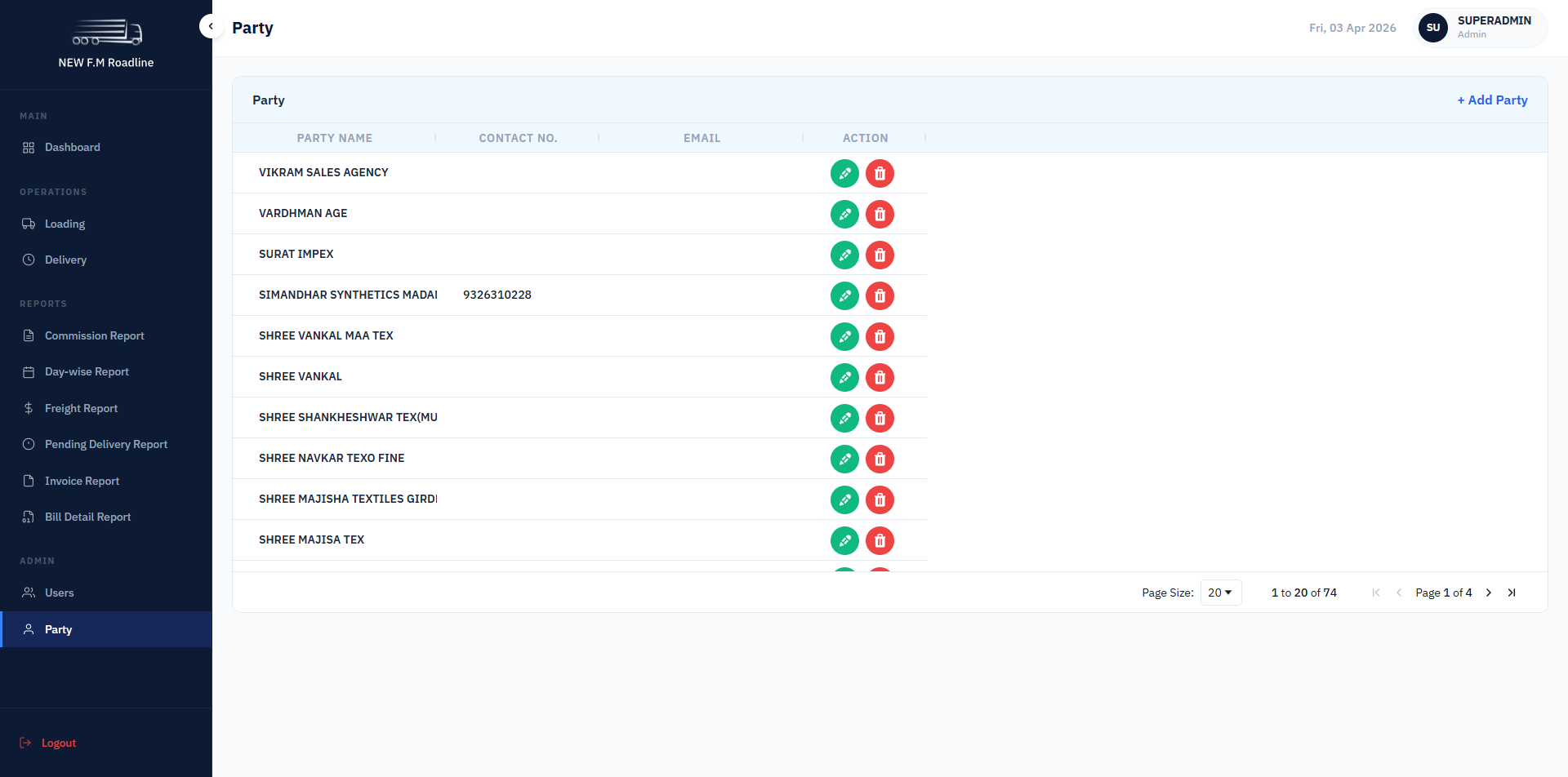Sort by the PARTY NAME column header
The width and height of the screenshot is (1568, 777).
coord(335,138)
